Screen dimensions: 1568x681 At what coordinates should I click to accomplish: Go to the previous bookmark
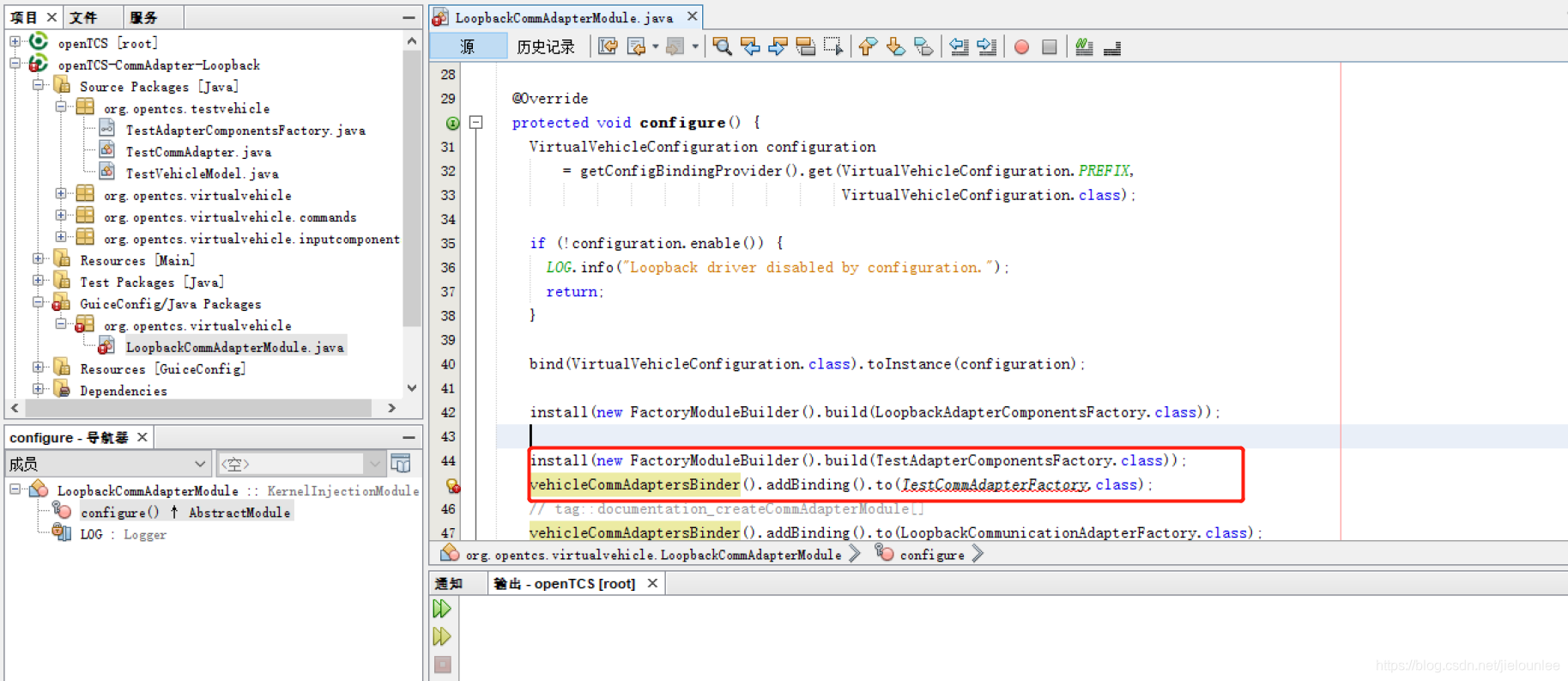868,47
